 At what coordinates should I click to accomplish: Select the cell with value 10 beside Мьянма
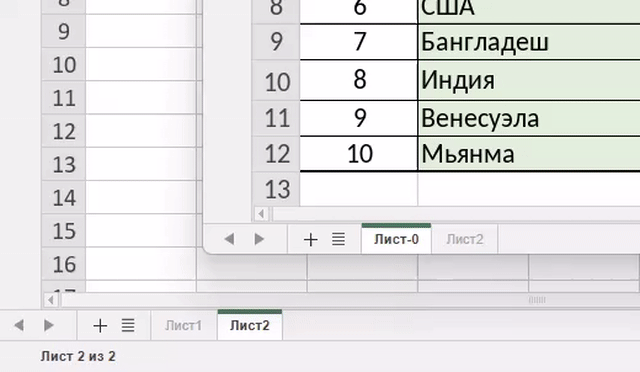point(359,154)
